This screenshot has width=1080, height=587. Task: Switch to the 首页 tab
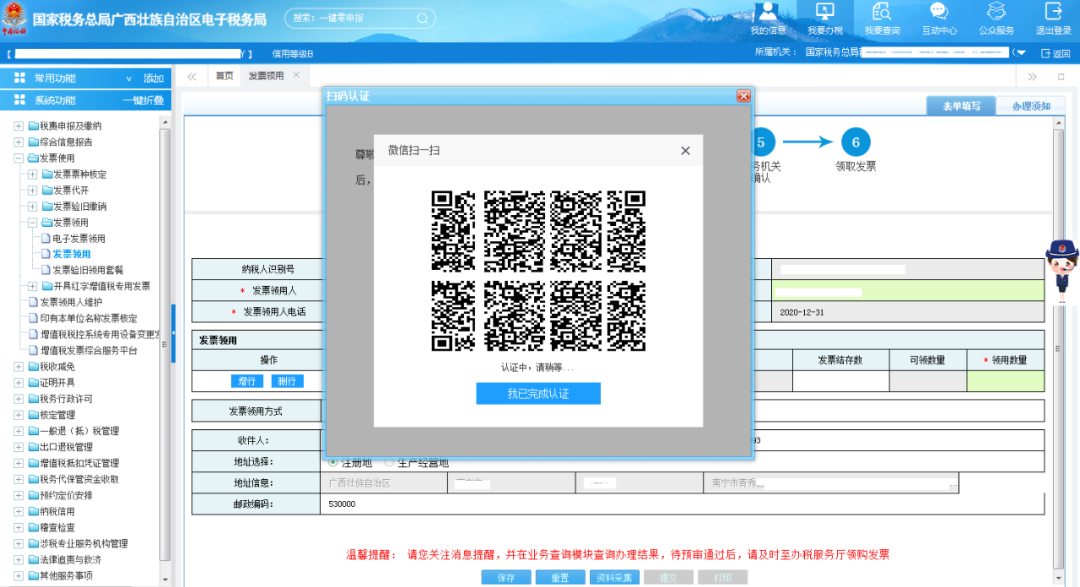point(225,76)
